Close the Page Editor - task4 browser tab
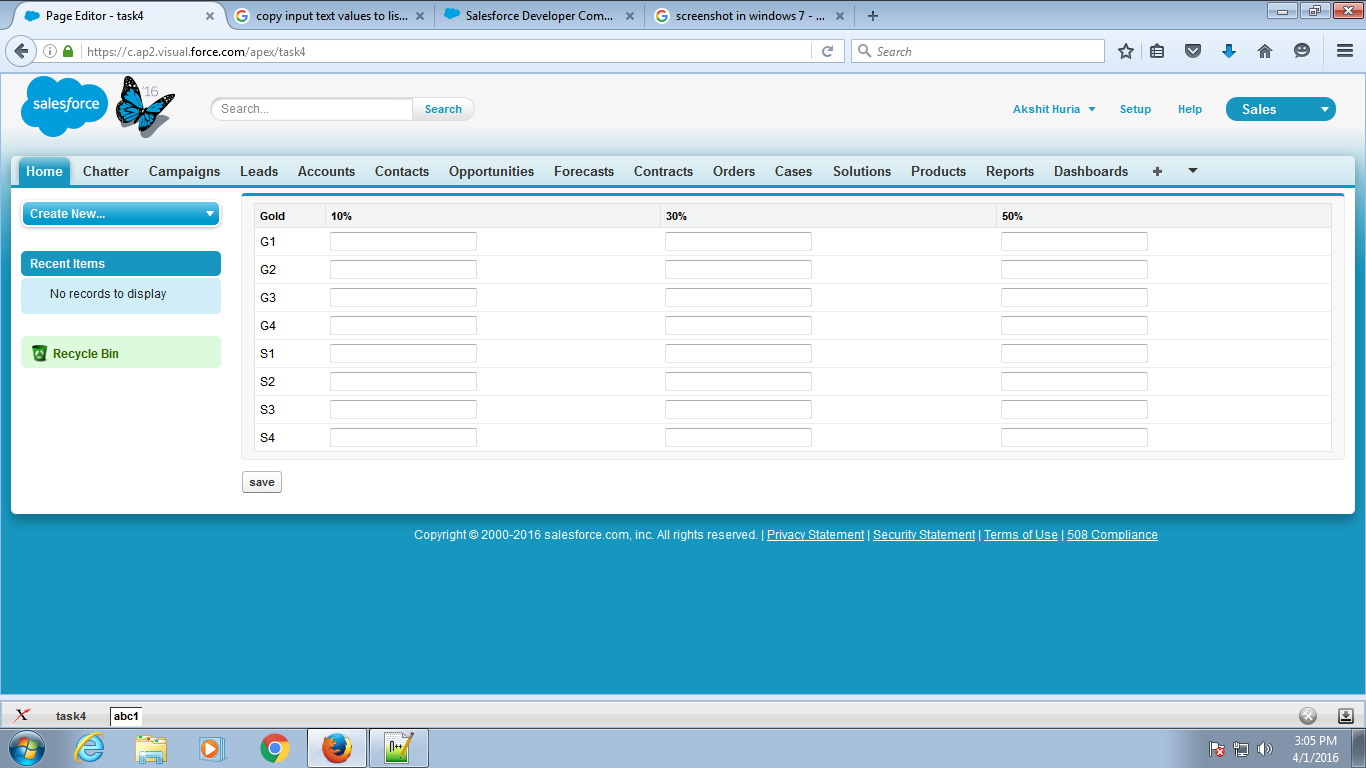Screen dimensions: 1366x768 [x=210, y=16]
